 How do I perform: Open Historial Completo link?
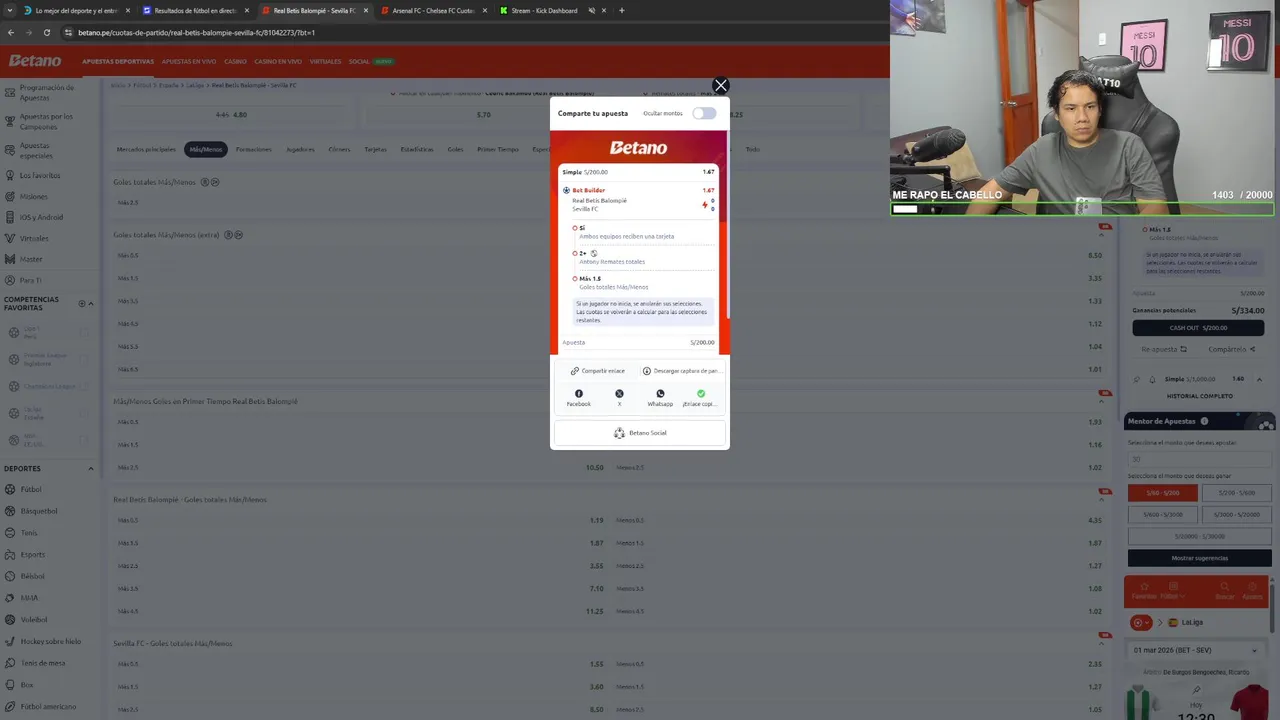click(1200, 396)
